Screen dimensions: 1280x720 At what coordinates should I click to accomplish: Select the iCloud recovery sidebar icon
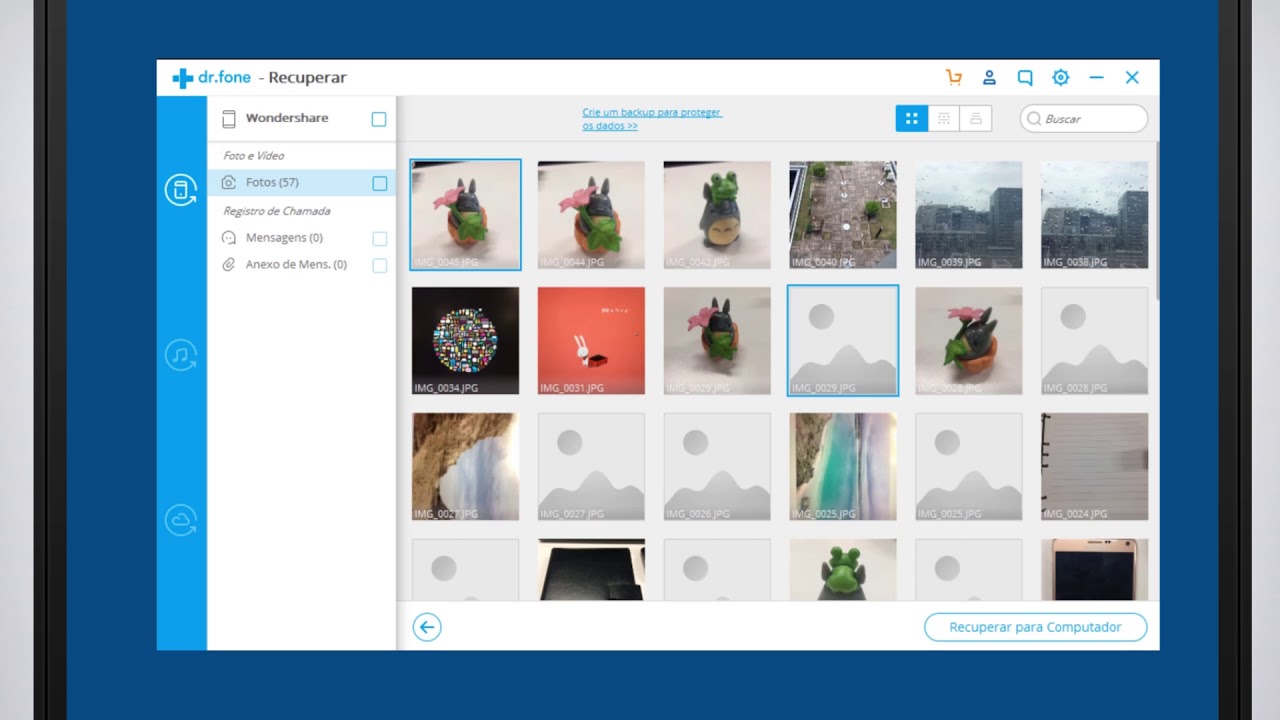pos(181,520)
